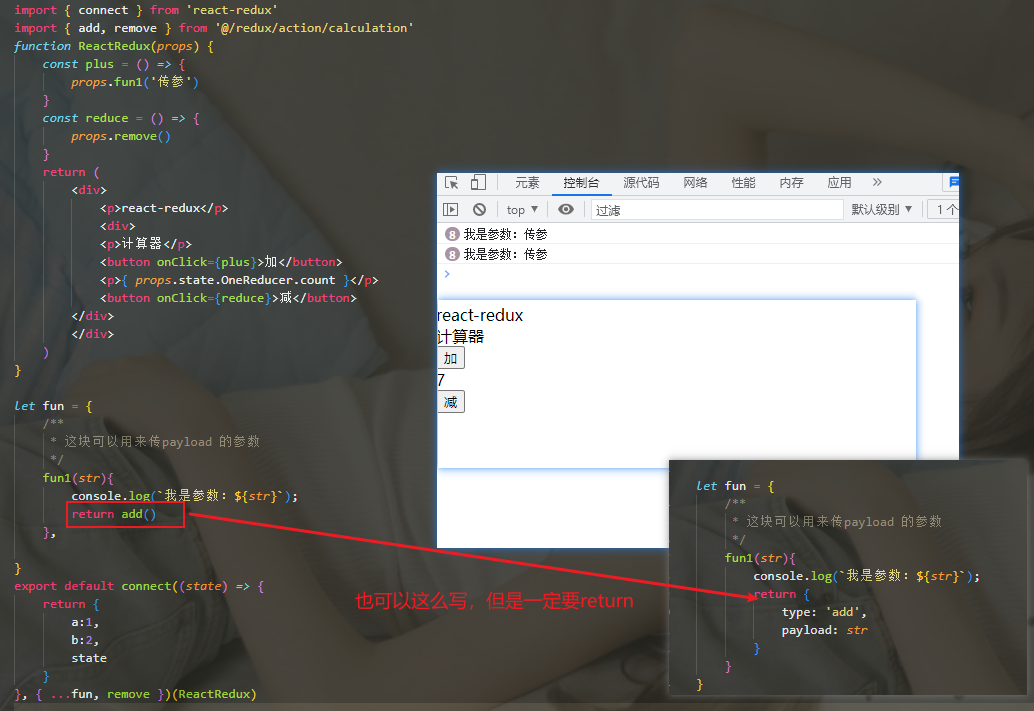Click the issues count button
1034x711 pixels.
tap(944, 210)
